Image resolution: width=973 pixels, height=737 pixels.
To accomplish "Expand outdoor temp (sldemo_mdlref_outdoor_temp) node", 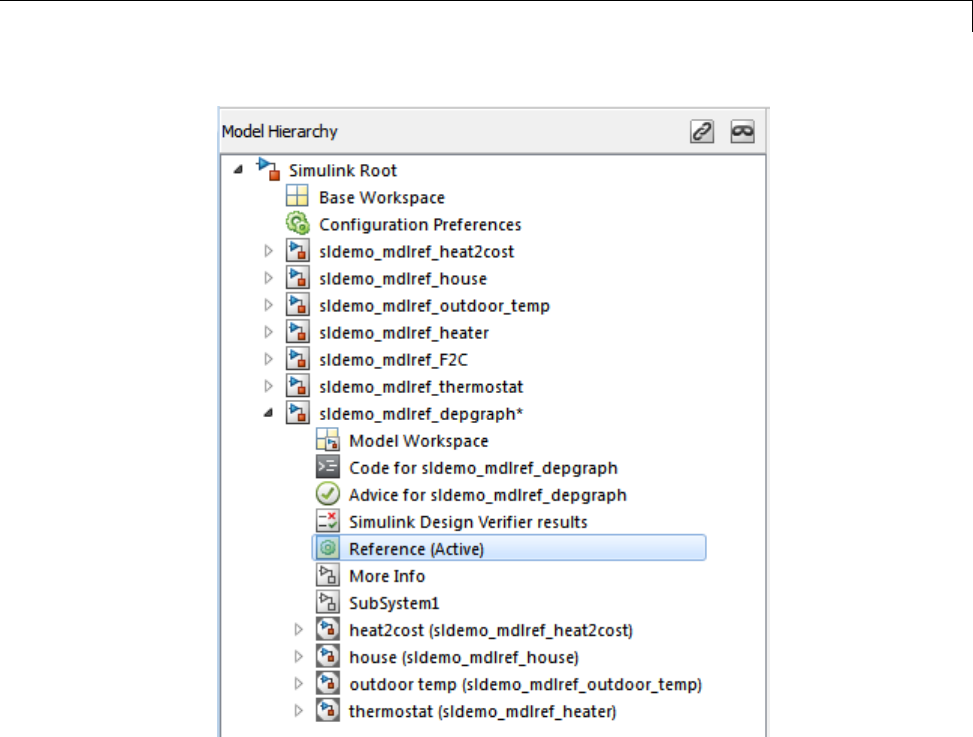I will pos(298,684).
